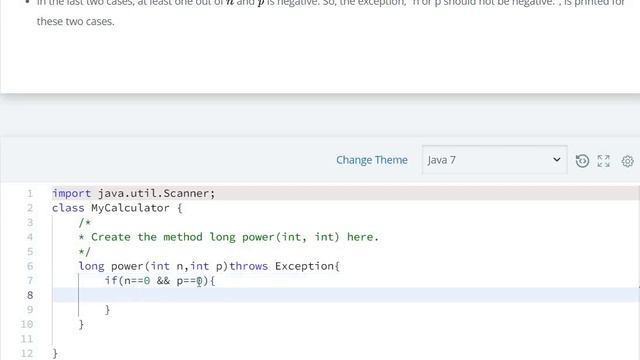
Task: Click closing brace on line 10
Action: (81, 324)
